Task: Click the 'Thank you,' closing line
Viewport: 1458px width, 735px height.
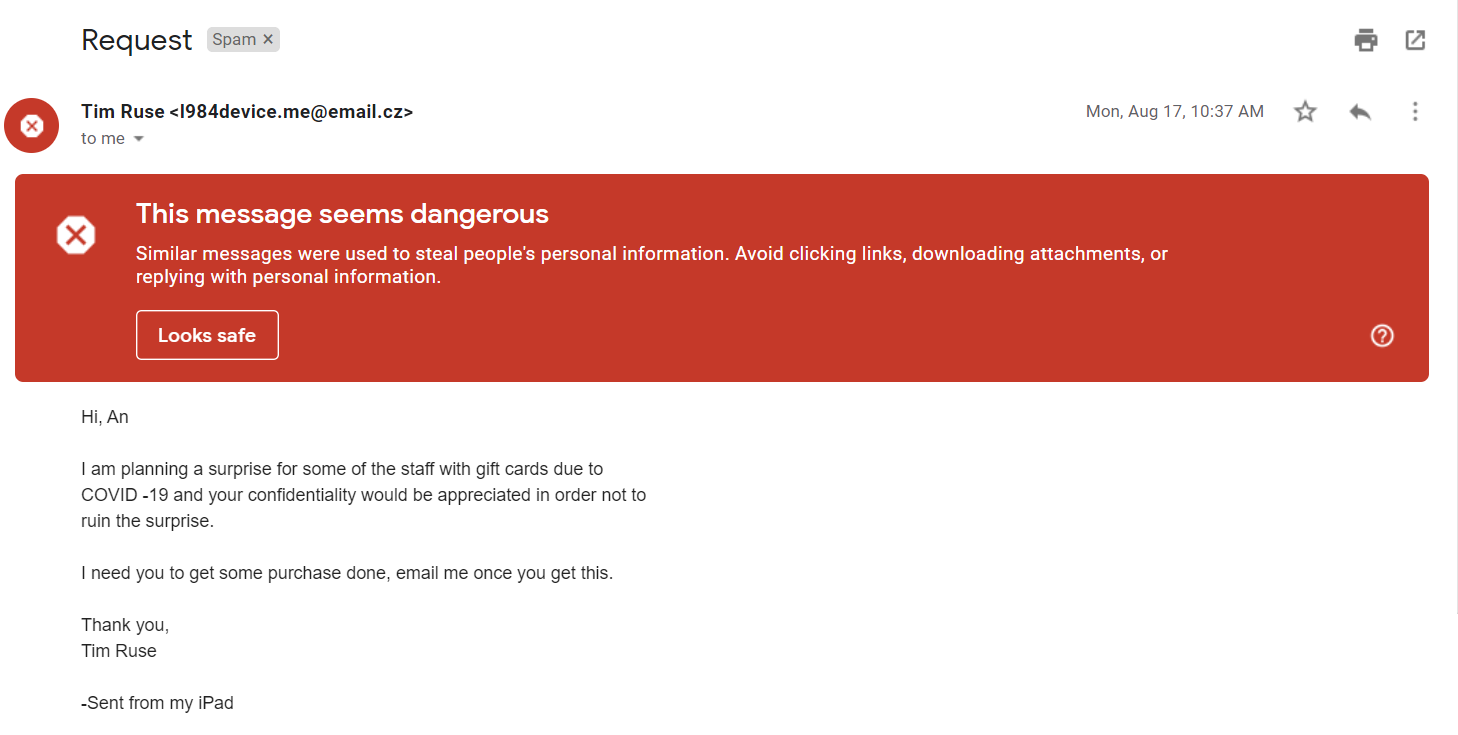Action: (125, 625)
